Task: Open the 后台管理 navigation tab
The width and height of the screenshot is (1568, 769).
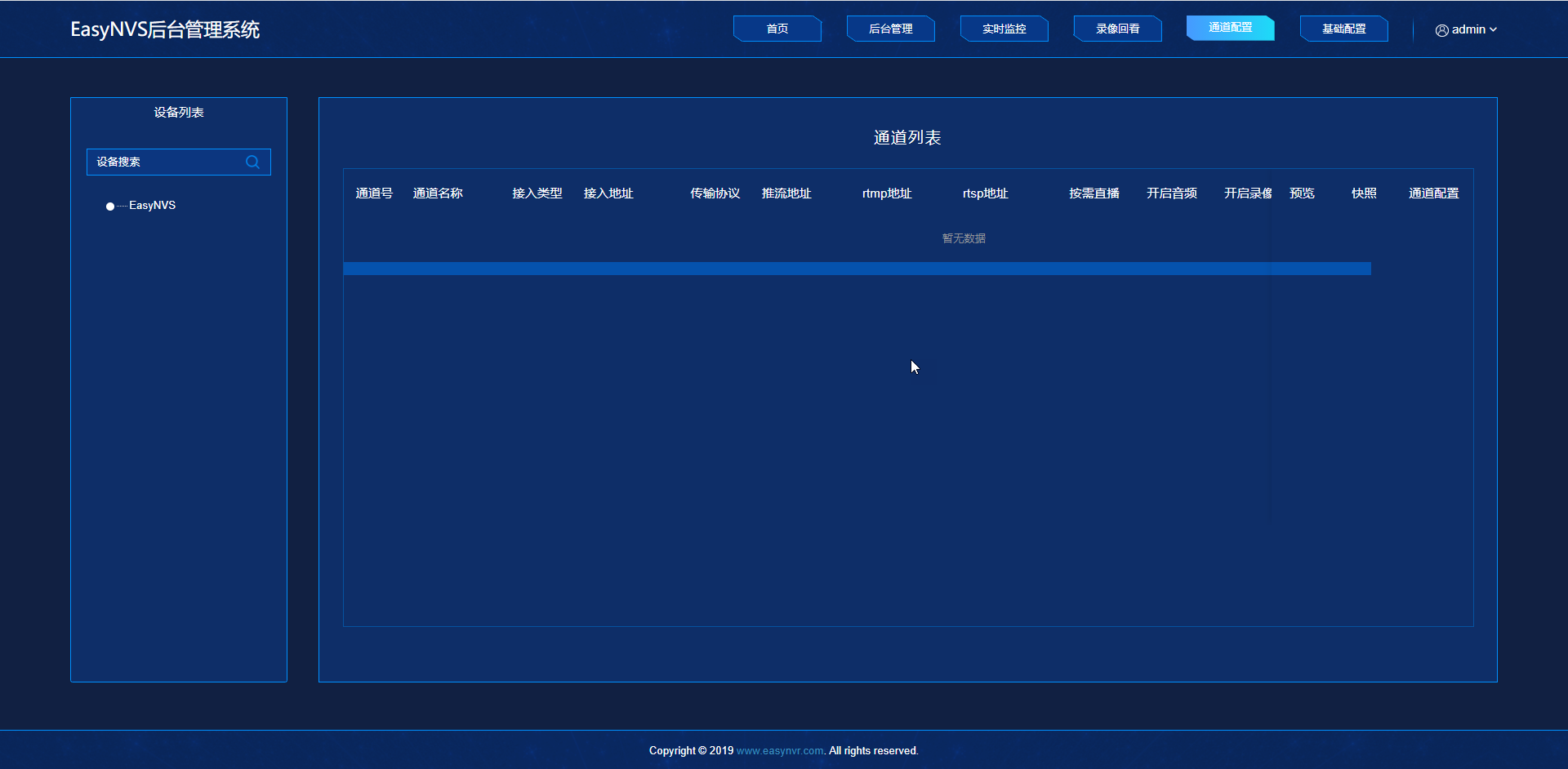Action: [891, 29]
